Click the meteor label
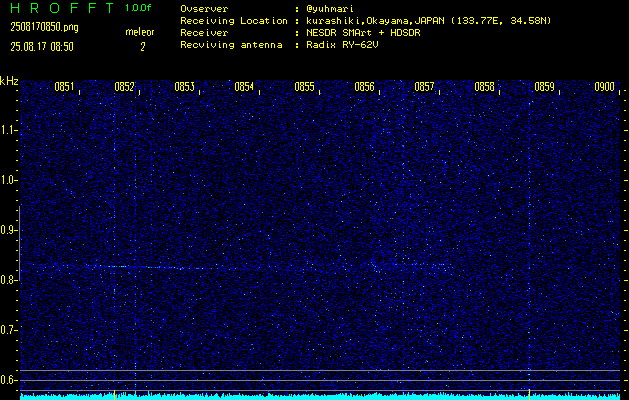This screenshot has height=400, width=629. click(140, 32)
